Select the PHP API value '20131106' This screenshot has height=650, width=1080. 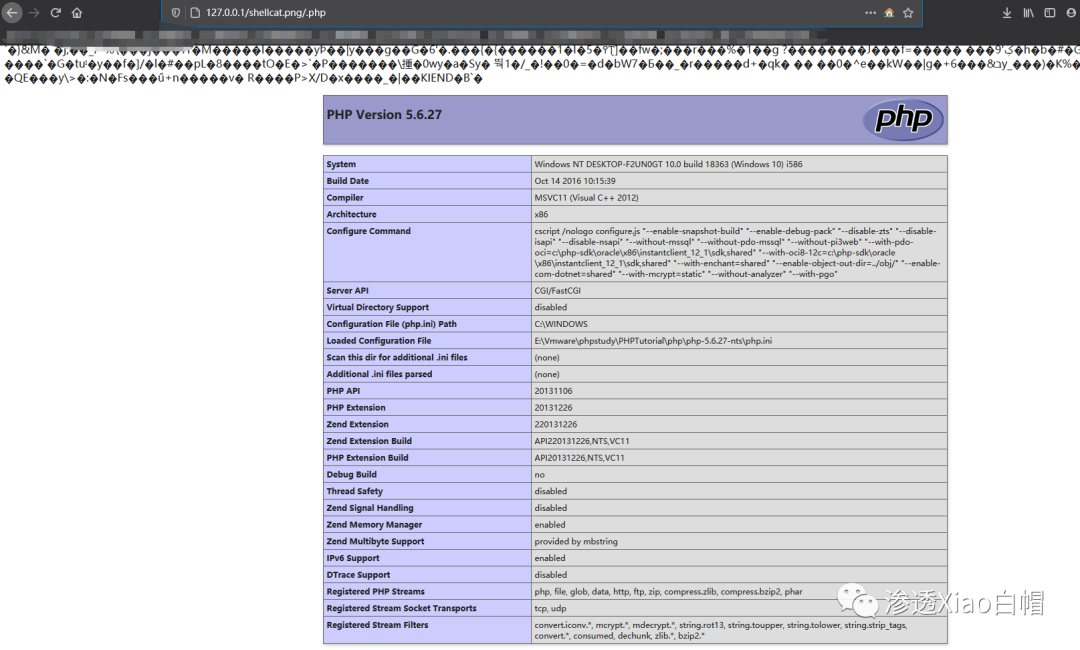point(553,391)
